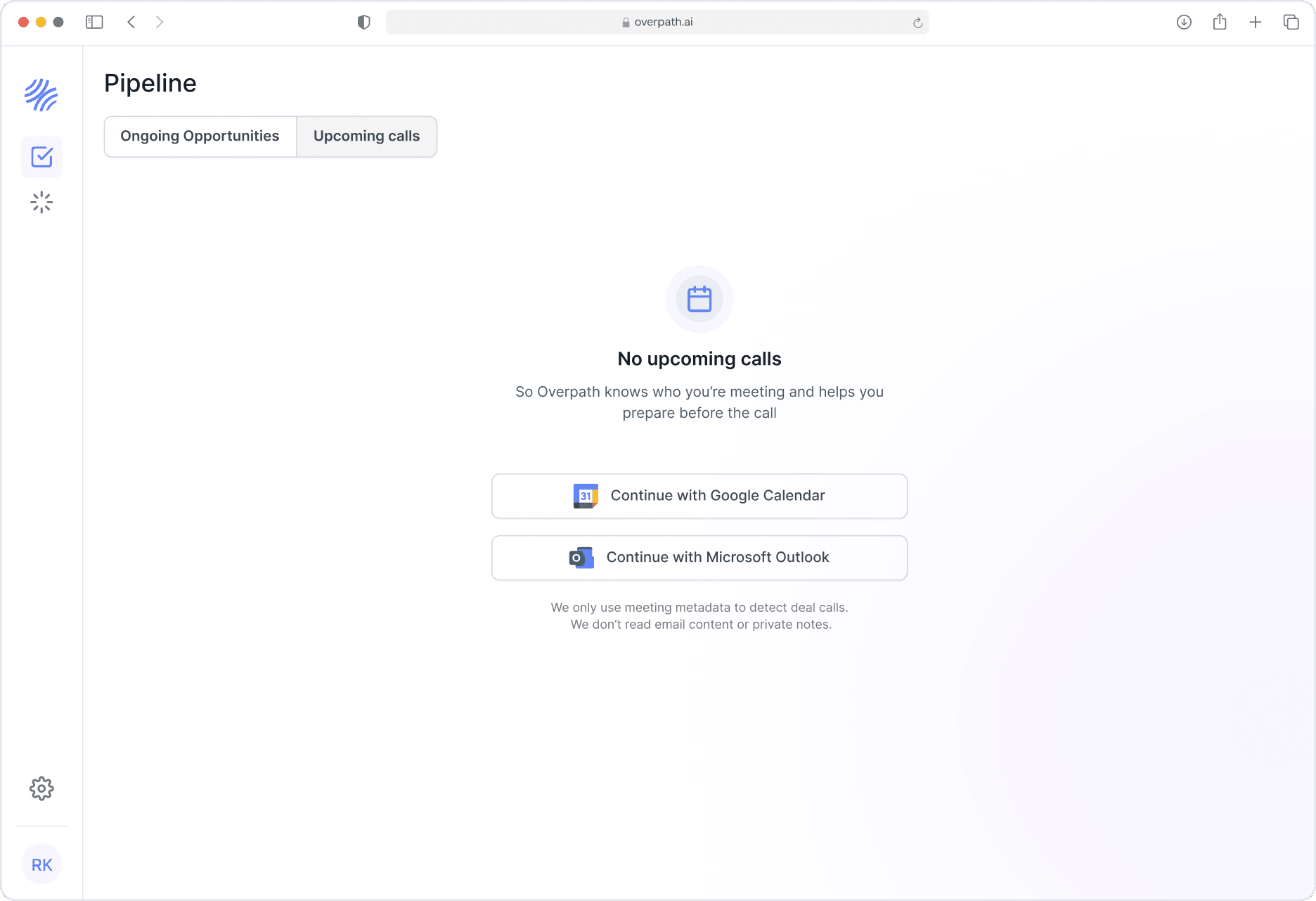Switch to Upcoming calls tab
Screen dimensions: 1316x901
coord(367,136)
